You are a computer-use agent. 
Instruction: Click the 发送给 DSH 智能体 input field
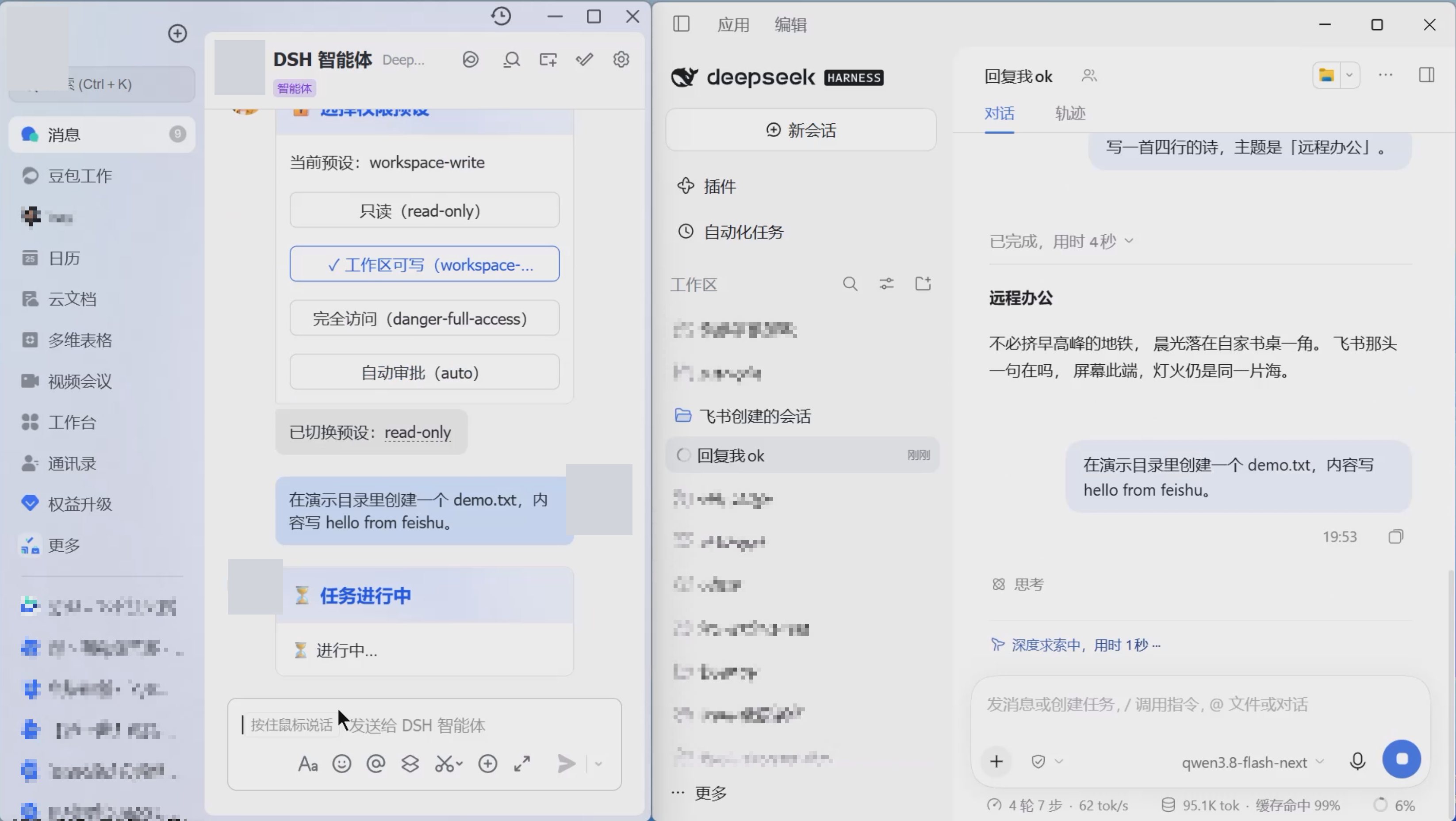pyautogui.click(x=425, y=725)
